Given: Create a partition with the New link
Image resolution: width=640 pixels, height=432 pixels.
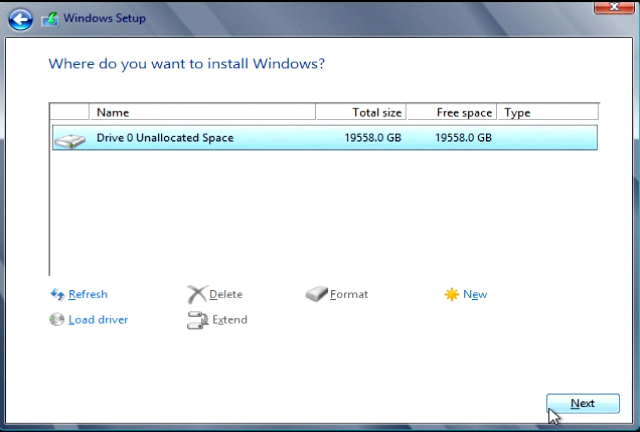Looking at the screenshot, I should click(x=475, y=294).
